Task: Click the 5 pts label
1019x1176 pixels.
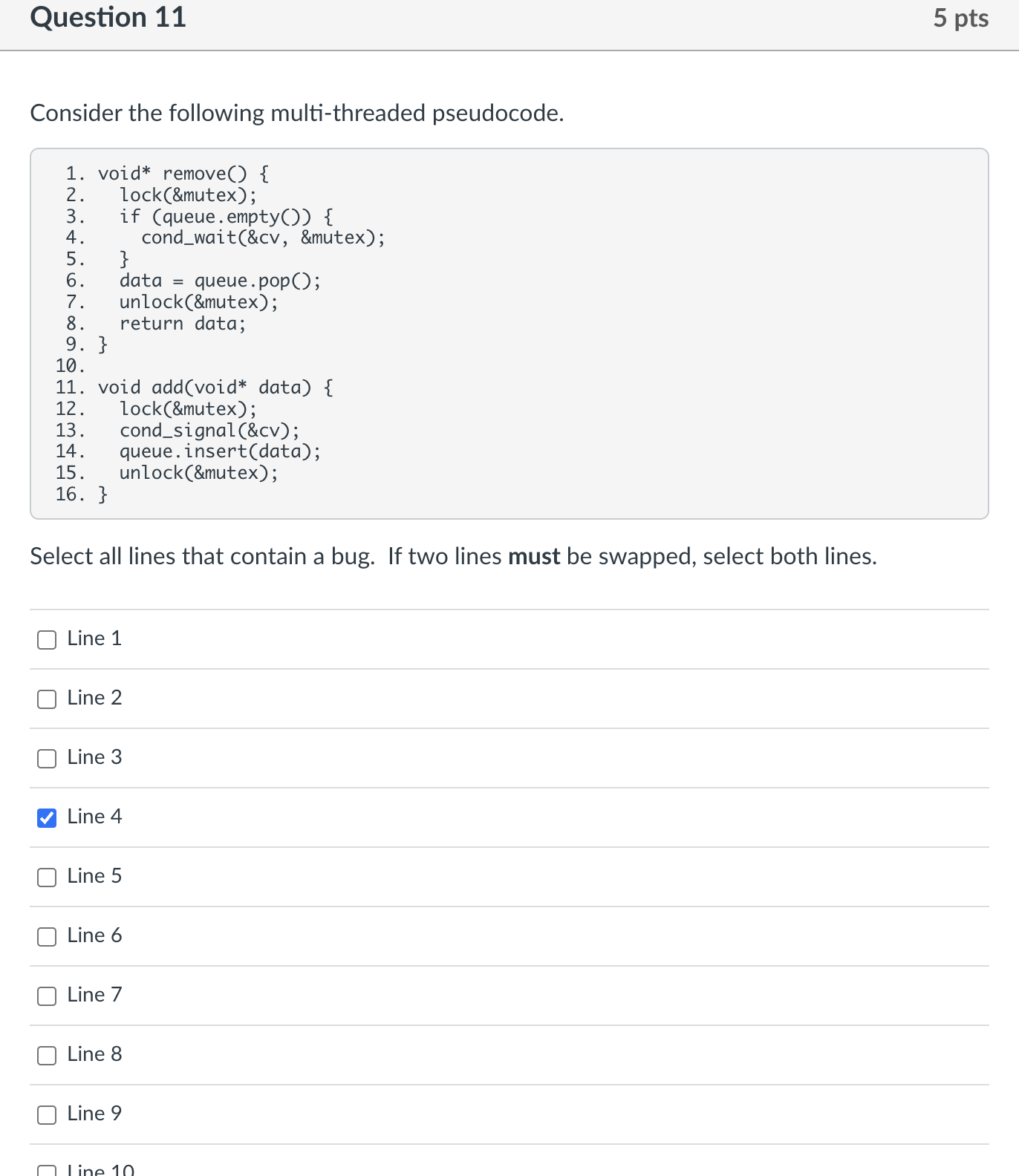Action: [x=961, y=18]
